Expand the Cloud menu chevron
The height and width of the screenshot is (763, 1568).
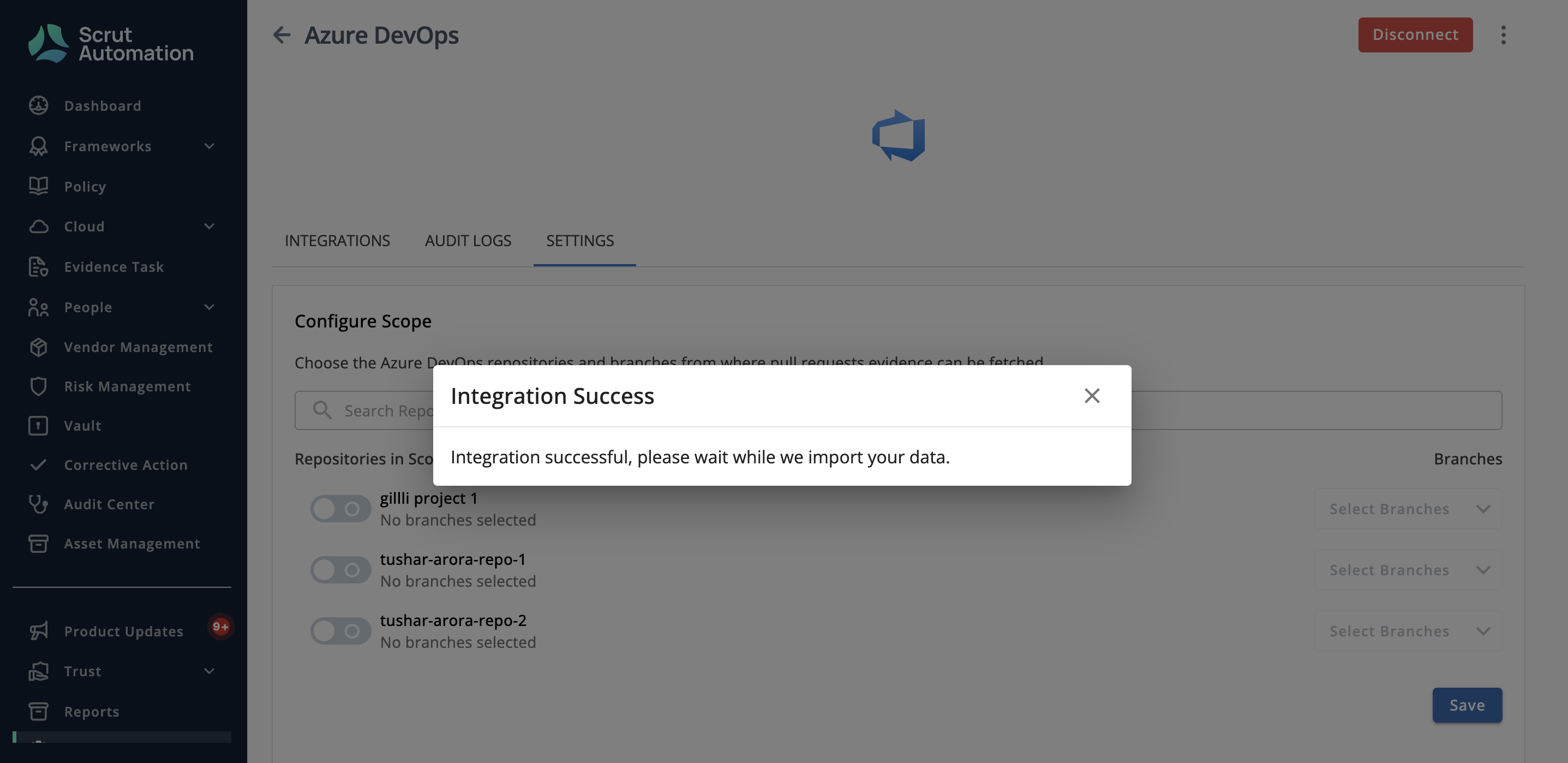click(210, 226)
